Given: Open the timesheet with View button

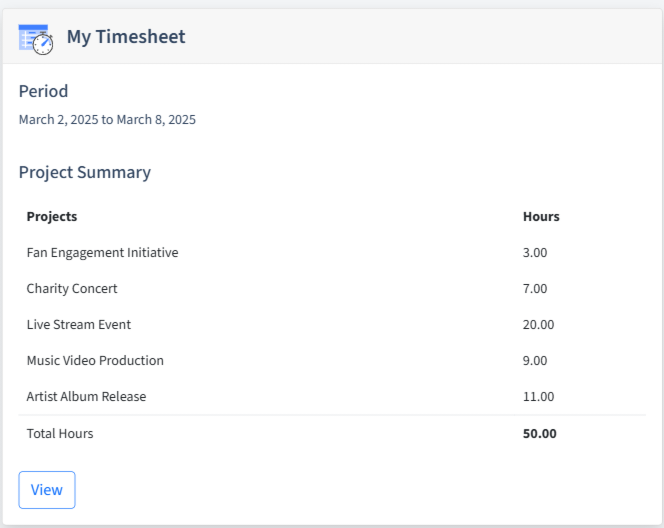Looking at the screenshot, I should coord(47,490).
